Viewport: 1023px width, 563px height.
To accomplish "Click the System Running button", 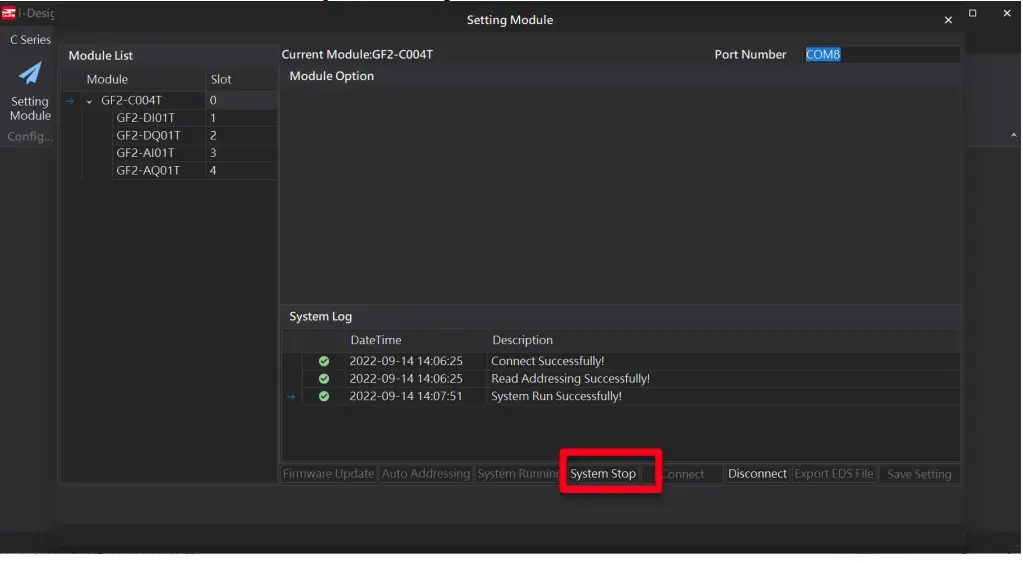I will coord(519,474).
